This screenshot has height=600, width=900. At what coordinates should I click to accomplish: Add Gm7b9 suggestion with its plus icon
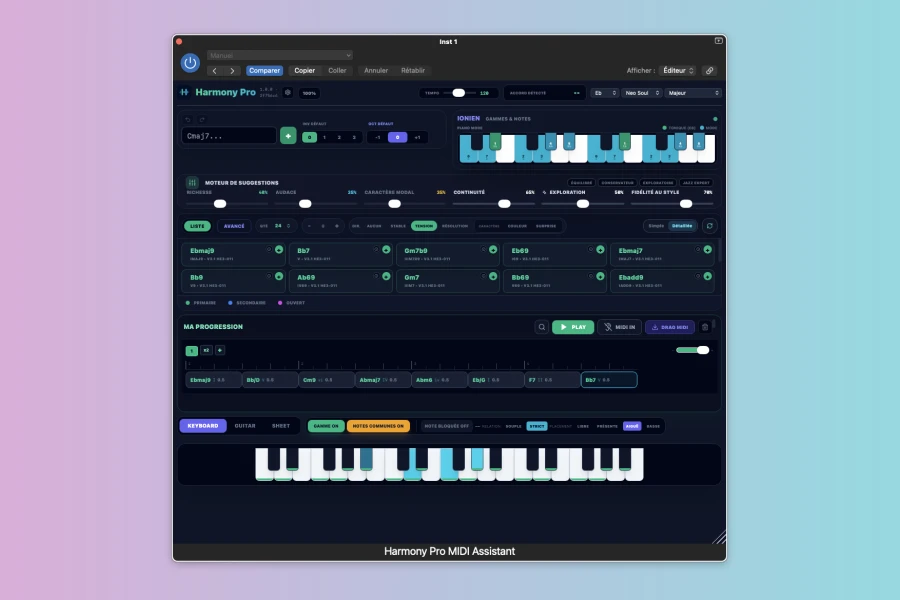pos(493,250)
